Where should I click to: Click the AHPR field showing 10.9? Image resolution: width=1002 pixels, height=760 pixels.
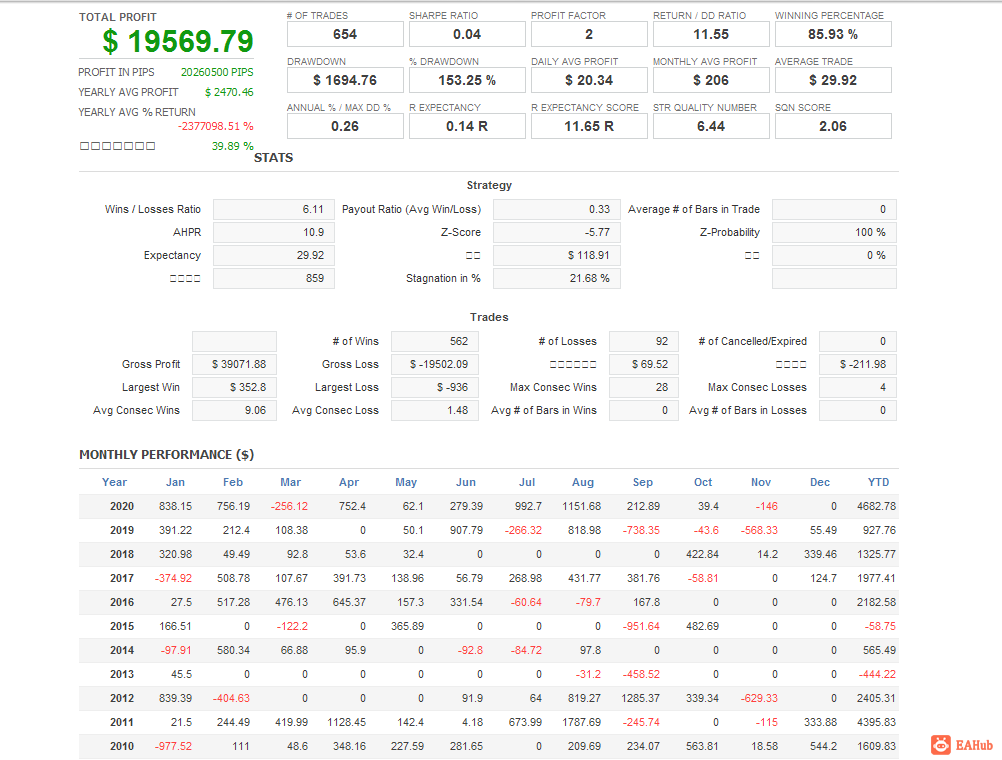[274, 233]
